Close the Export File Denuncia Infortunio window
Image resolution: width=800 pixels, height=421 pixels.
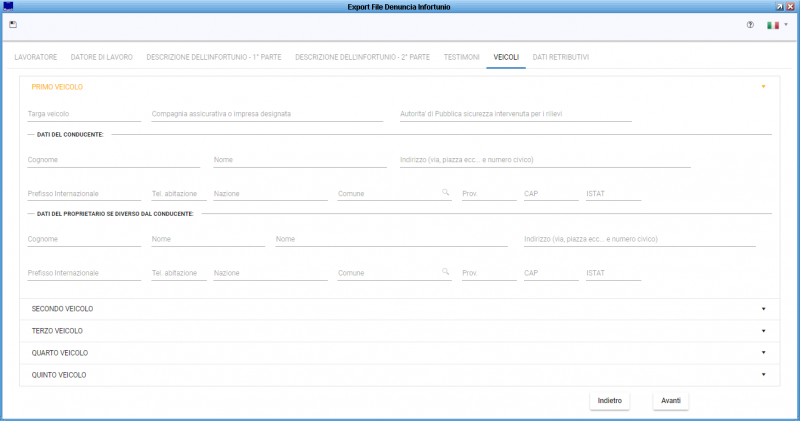click(x=791, y=6)
